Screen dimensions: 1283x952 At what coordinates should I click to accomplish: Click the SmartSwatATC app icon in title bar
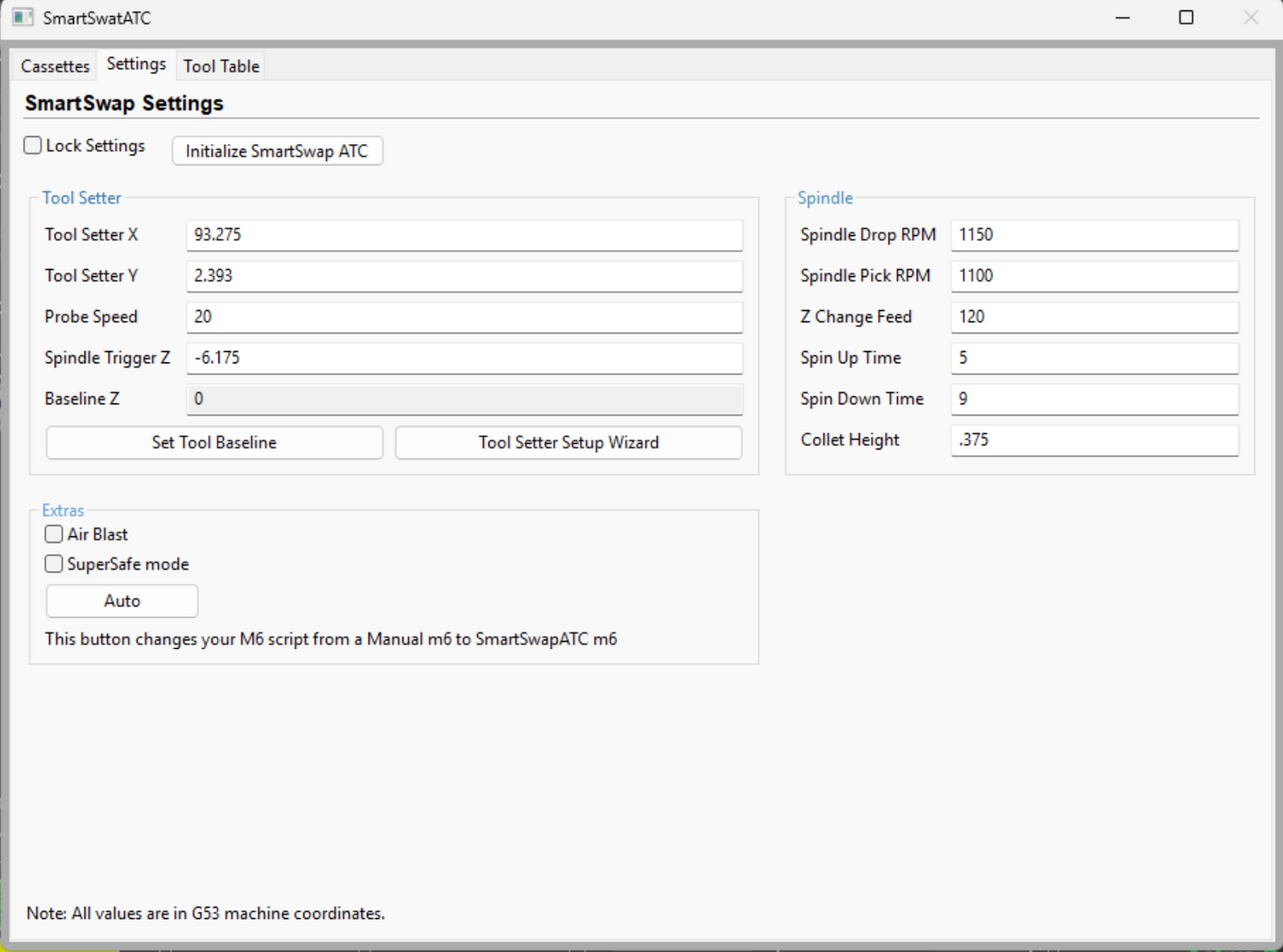pyautogui.click(x=22, y=18)
